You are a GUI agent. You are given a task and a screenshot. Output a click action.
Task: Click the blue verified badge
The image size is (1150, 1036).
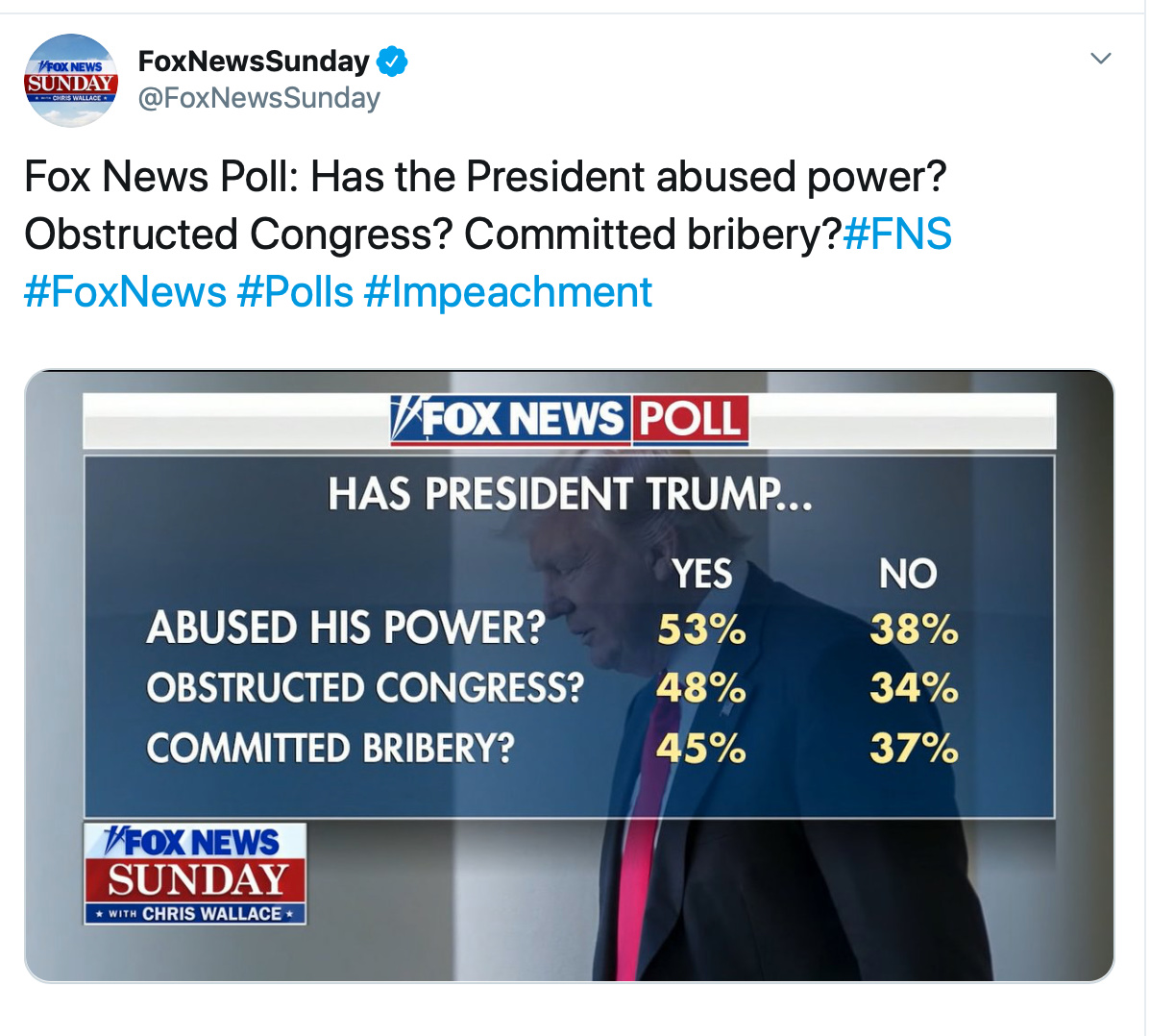pos(392,62)
